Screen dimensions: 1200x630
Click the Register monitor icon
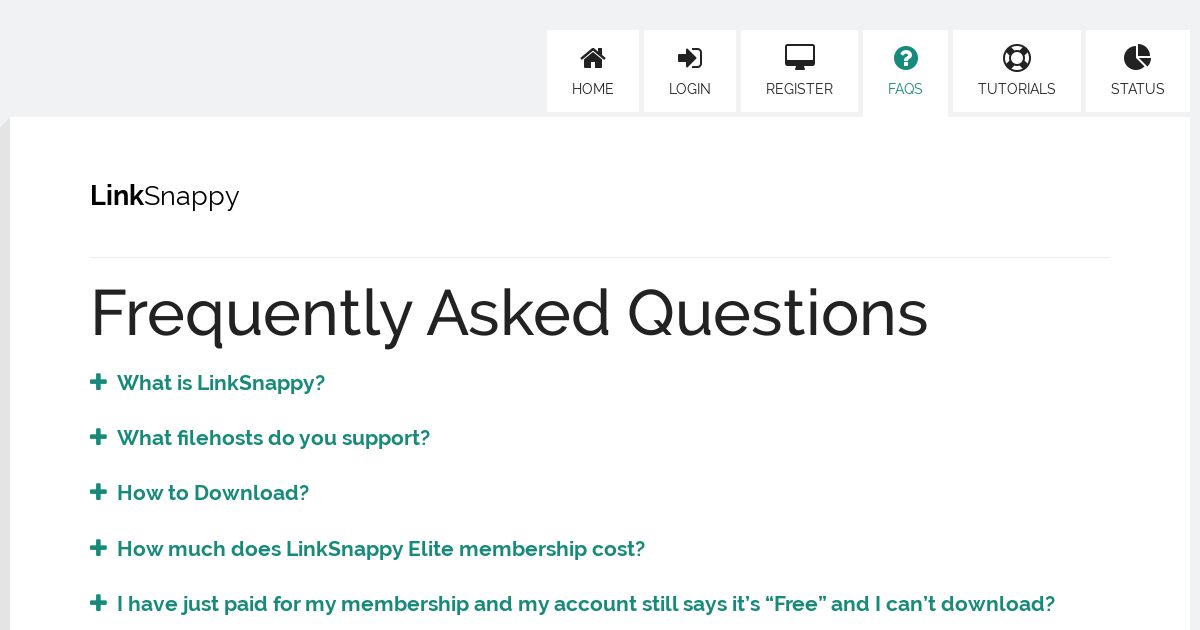click(x=800, y=57)
